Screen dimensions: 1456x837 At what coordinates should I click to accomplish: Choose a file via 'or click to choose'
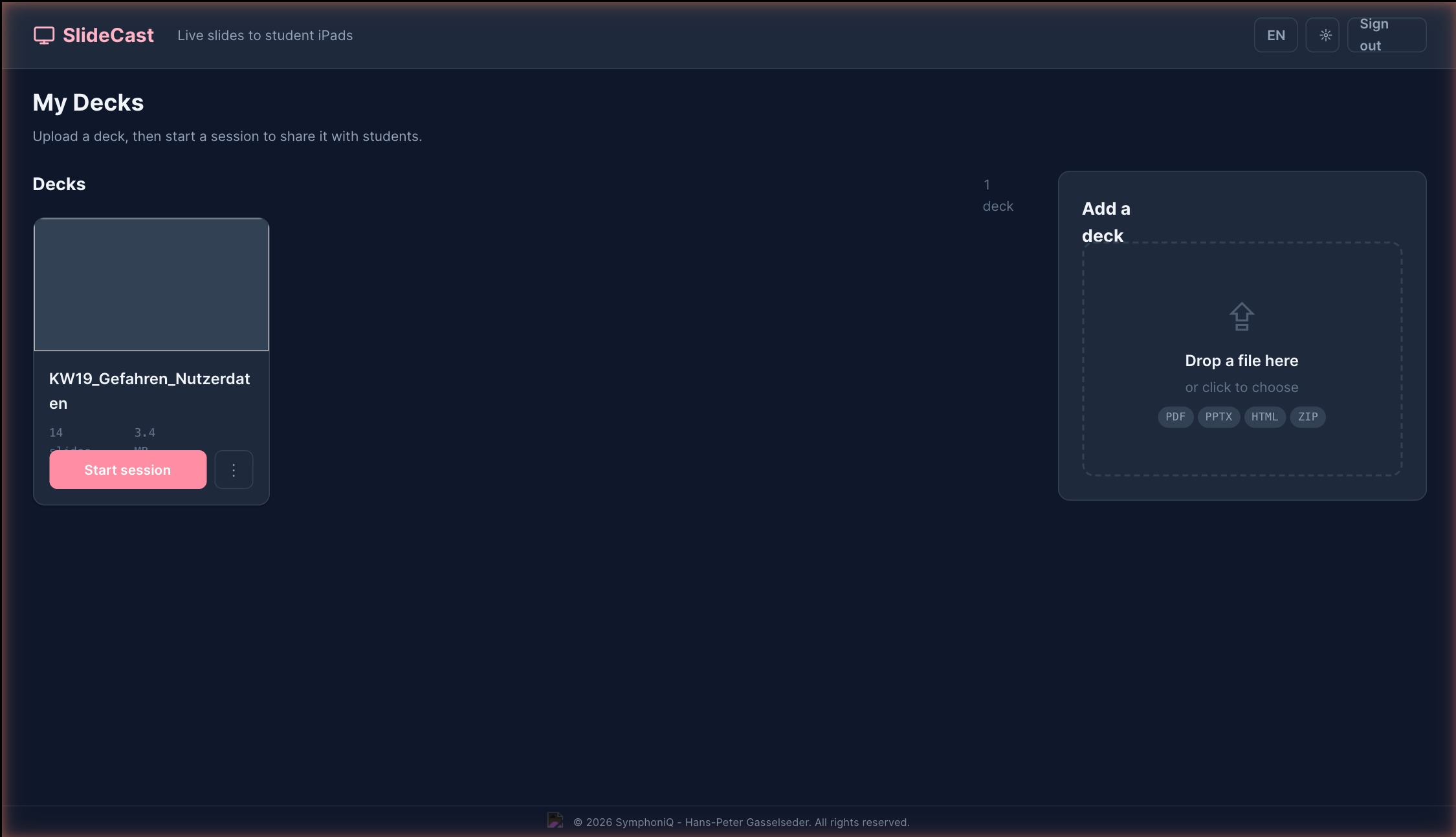(1241, 387)
